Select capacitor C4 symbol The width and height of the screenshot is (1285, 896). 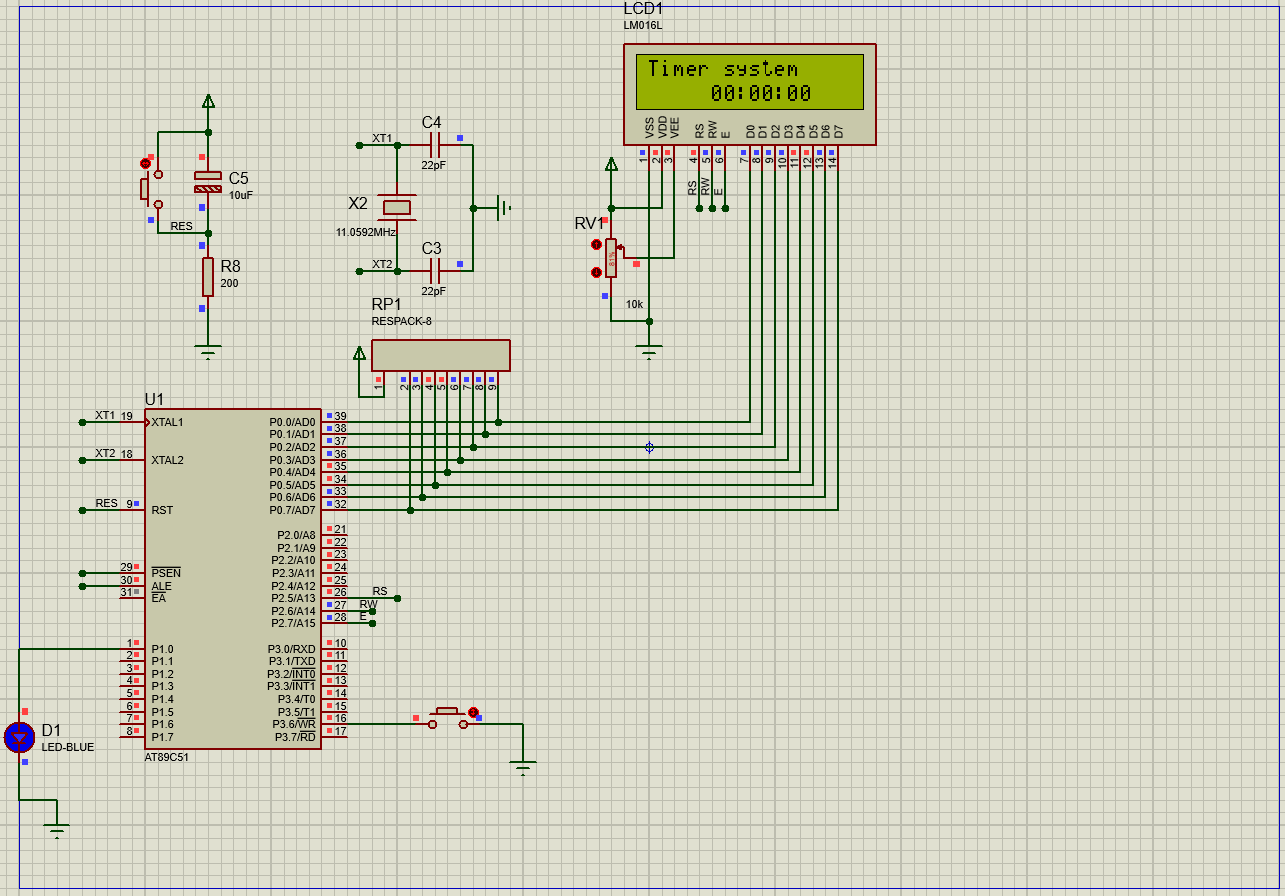[434, 145]
